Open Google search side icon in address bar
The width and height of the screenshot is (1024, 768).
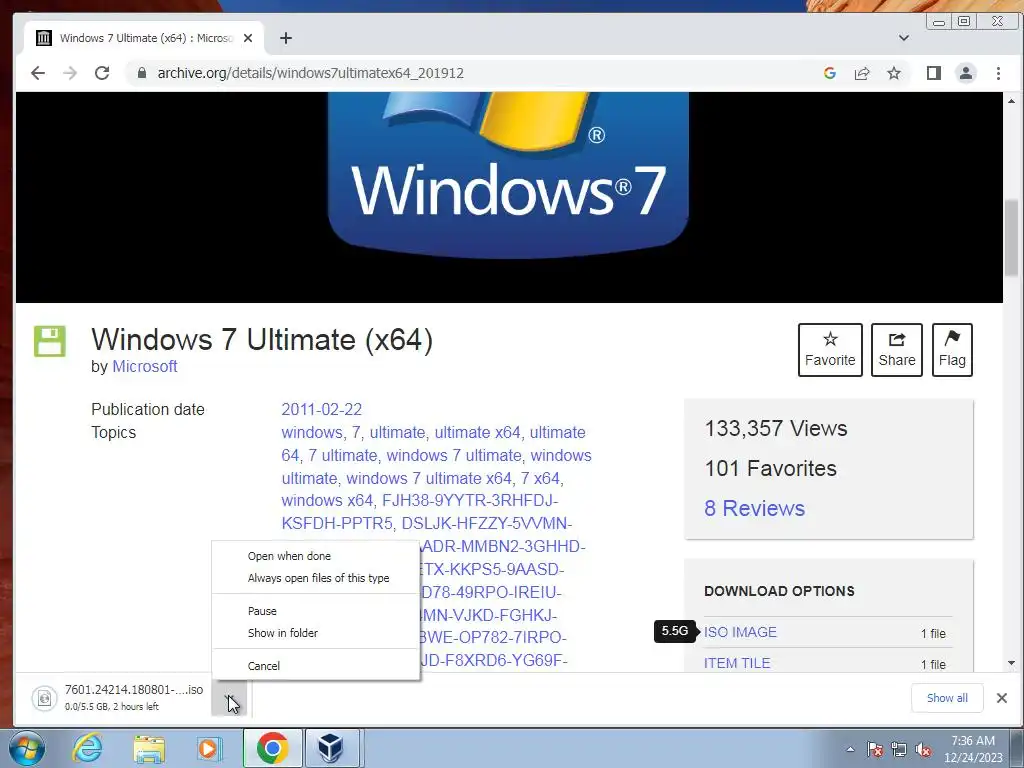(830, 73)
